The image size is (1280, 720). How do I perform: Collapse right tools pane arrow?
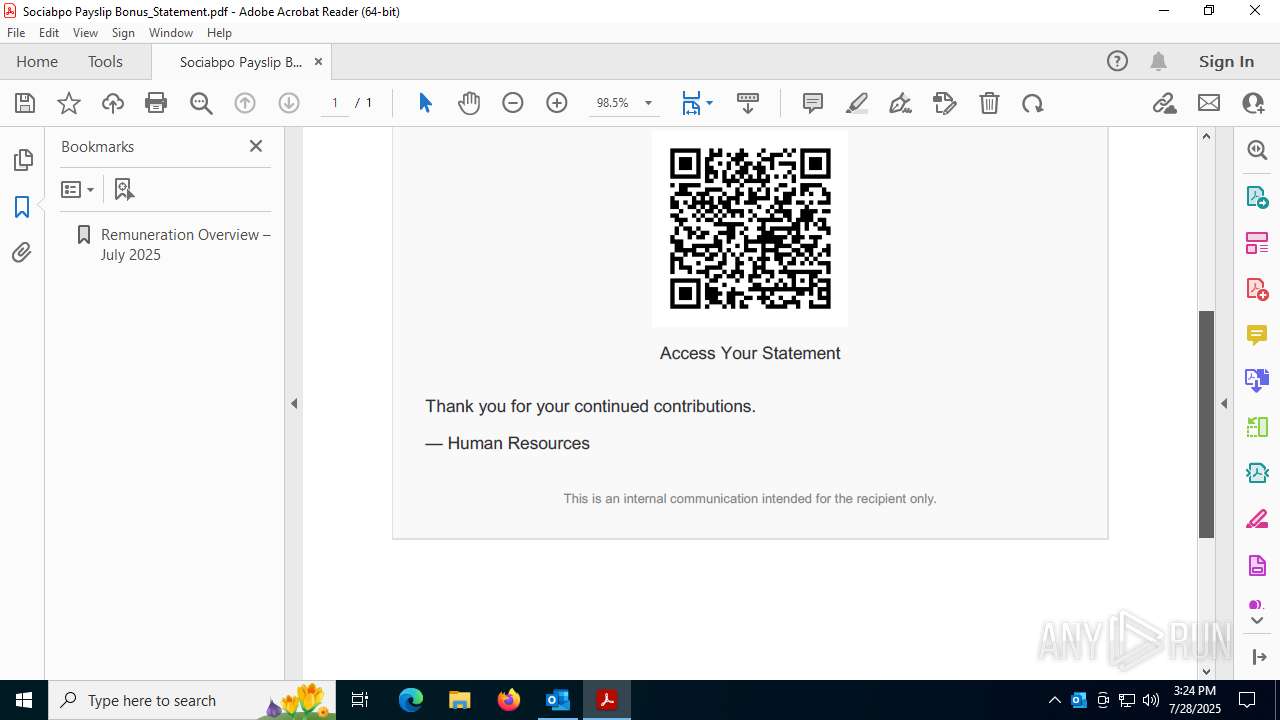click(1224, 404)
